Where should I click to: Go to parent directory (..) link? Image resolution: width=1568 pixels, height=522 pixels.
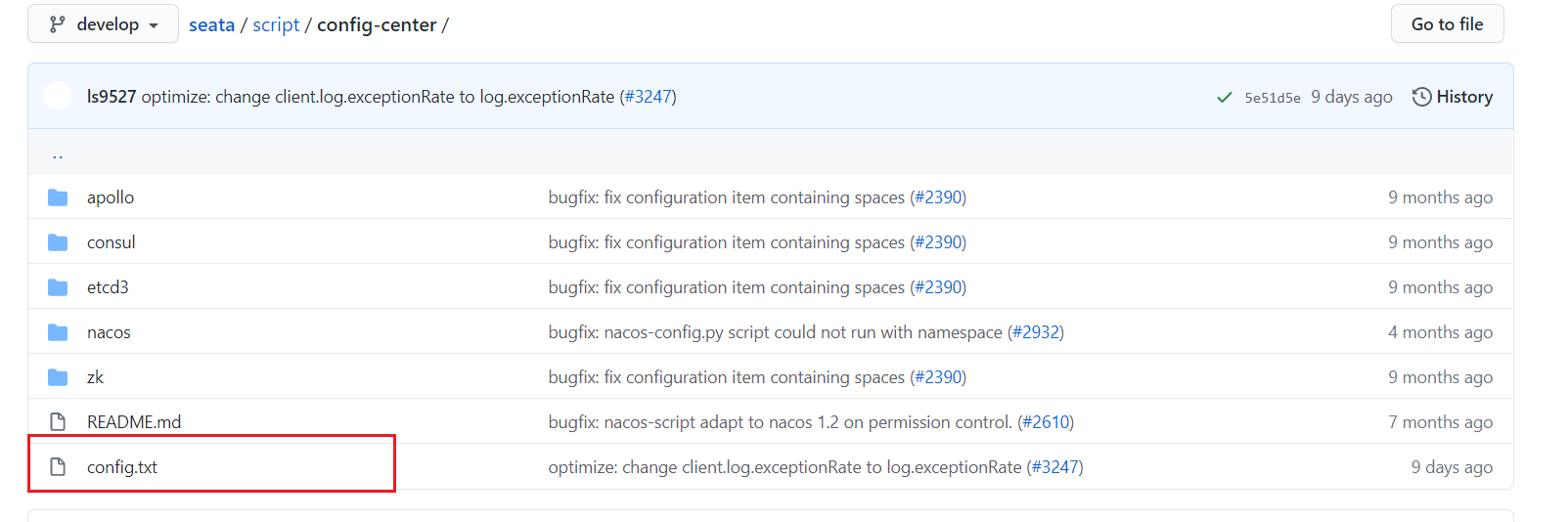coord(58,153)
